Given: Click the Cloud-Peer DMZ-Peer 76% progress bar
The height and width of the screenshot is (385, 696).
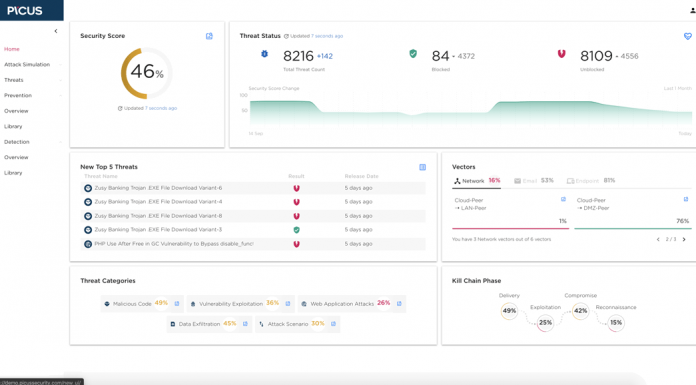Looking at the screenshot, I should pos(633,228).
